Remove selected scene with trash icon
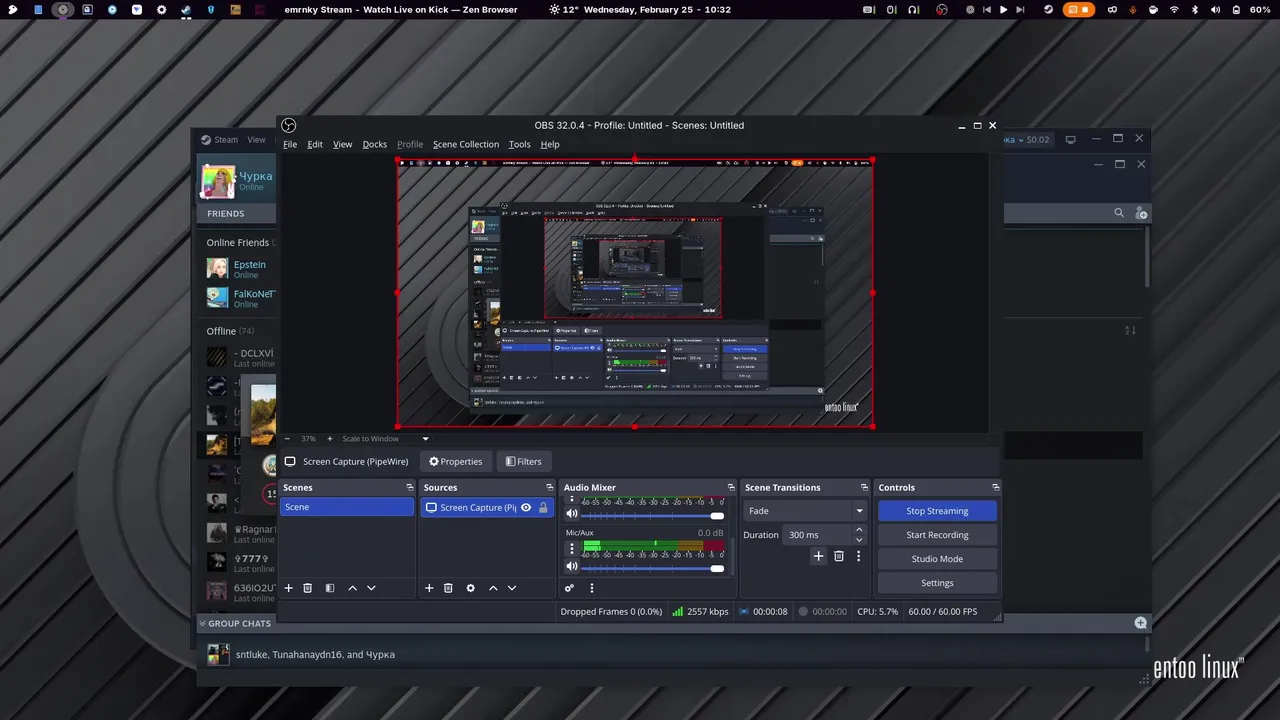Viewport: 1280px width, 720px height. point(307,588)
